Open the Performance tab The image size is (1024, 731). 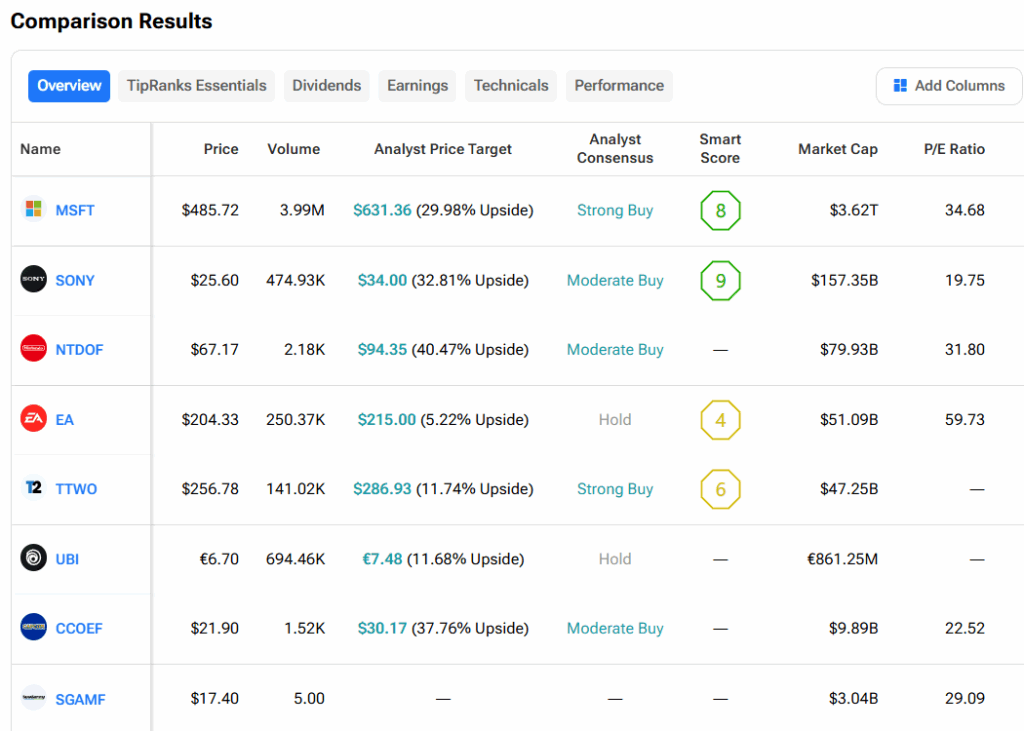(x=619, y=86)
